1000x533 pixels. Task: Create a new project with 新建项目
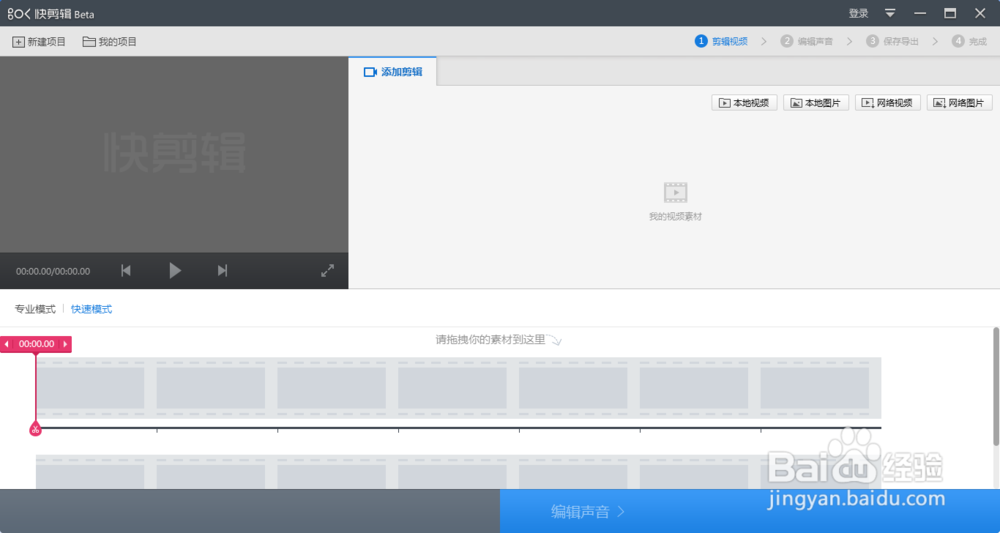pyautogui.click(x=39, y=41)
